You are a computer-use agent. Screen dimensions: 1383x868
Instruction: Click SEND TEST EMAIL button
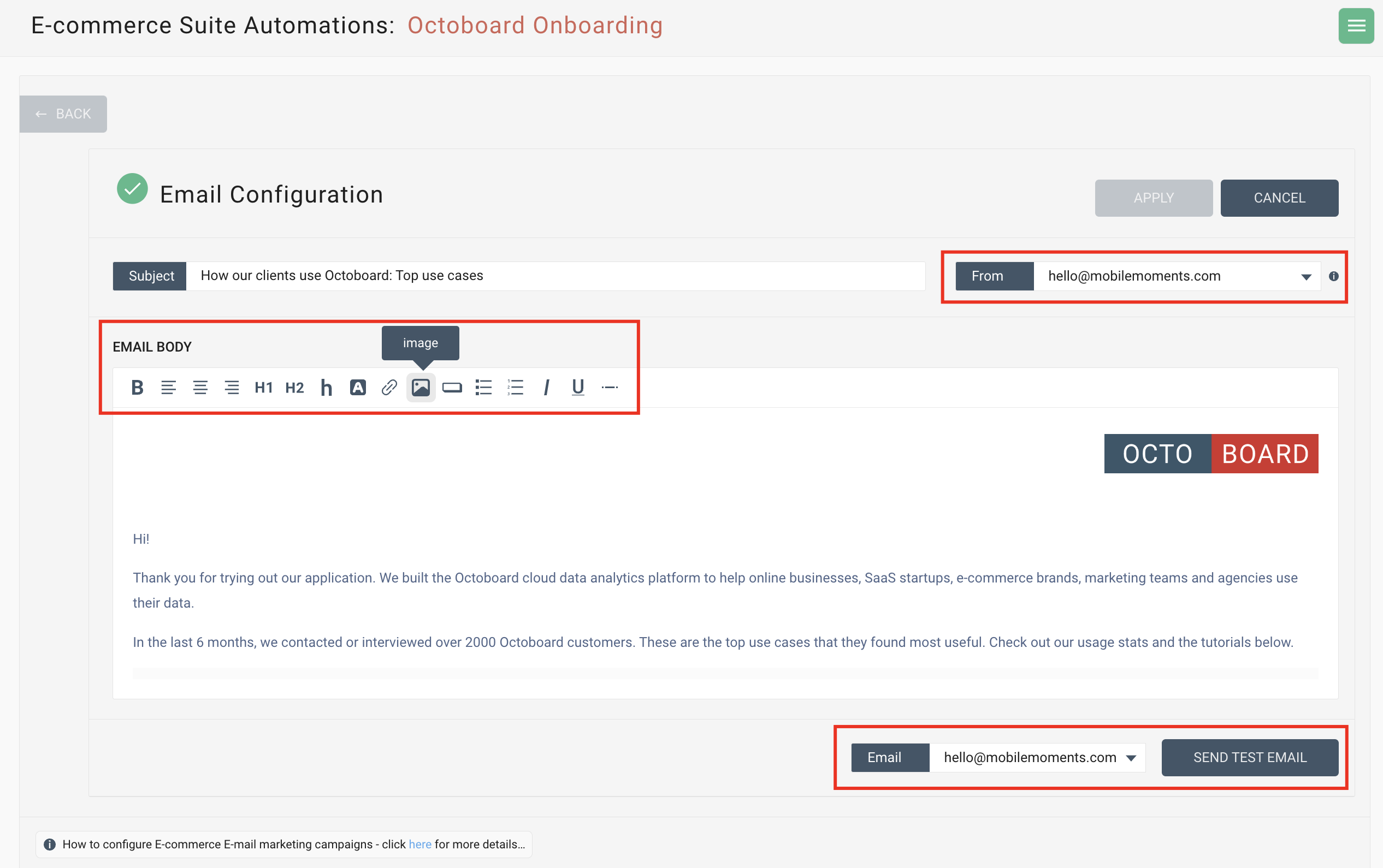(1250, 757)
